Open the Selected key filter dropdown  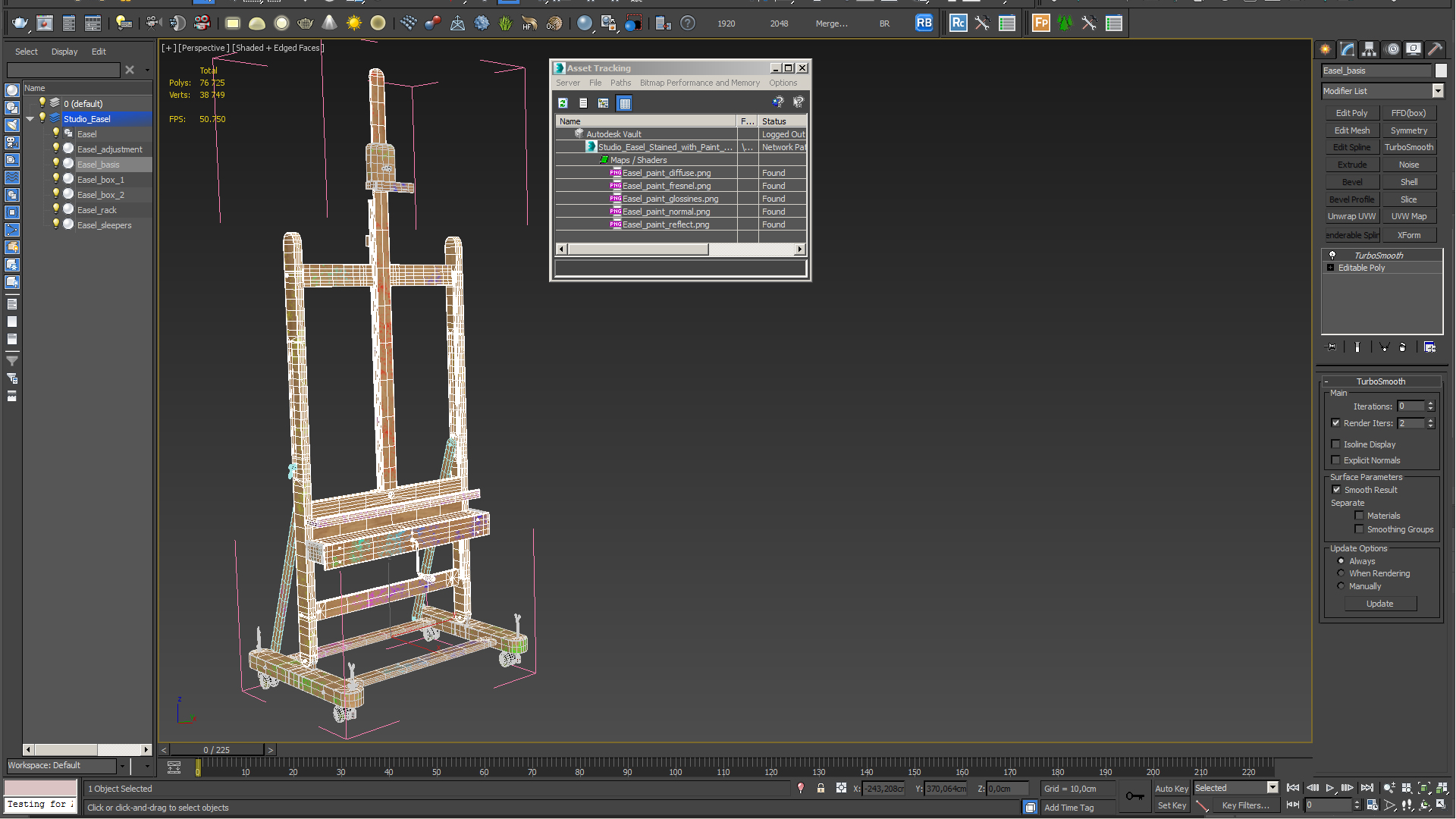point(1272,788)
